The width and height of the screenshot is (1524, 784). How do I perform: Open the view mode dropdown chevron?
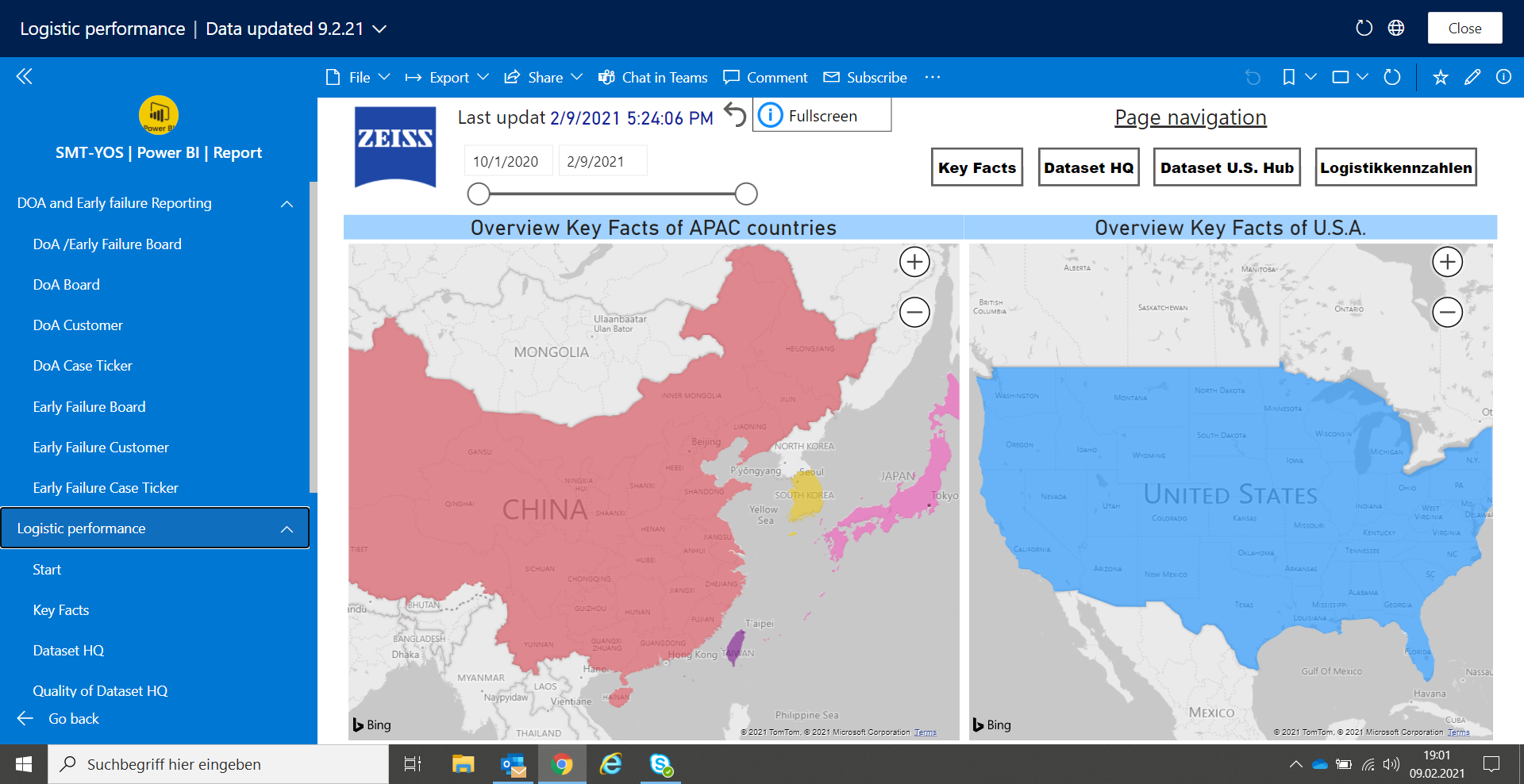[1362, 77]
